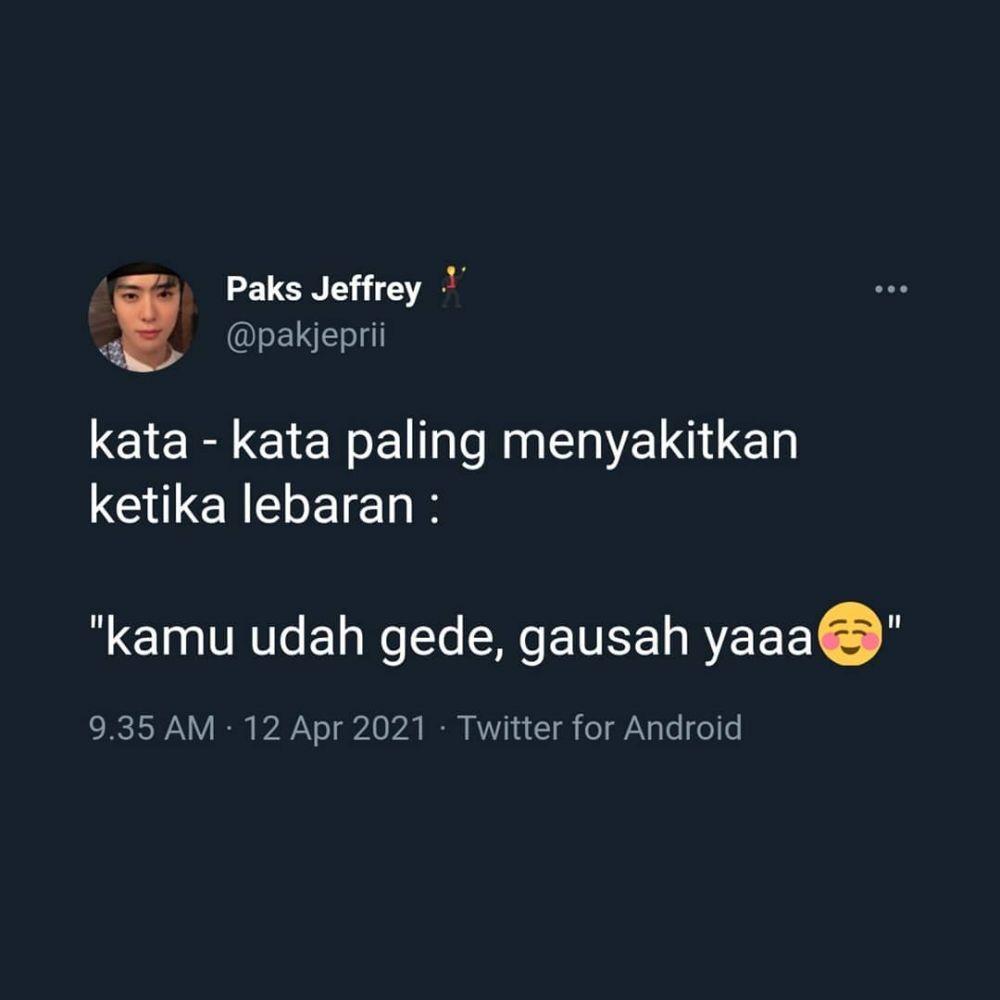
Task: Click the first "kata" in the tweet
Action: pyautogui.click(x=138, y=441)
